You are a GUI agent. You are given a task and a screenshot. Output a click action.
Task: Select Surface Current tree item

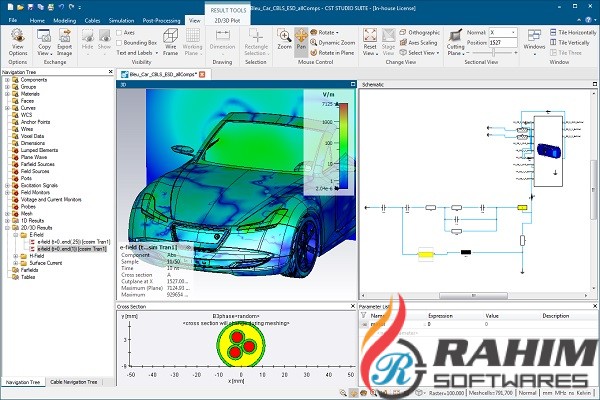coord(46,263)
